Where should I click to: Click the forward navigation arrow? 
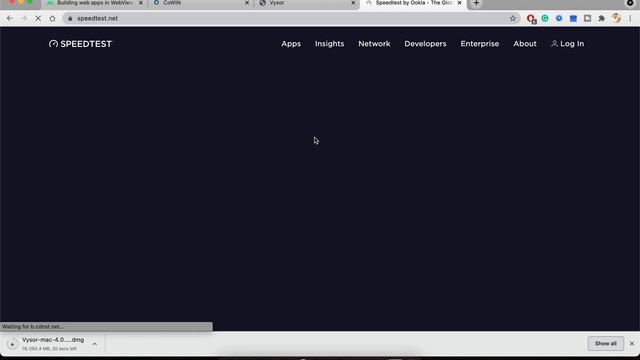click(x=24, y=18)
